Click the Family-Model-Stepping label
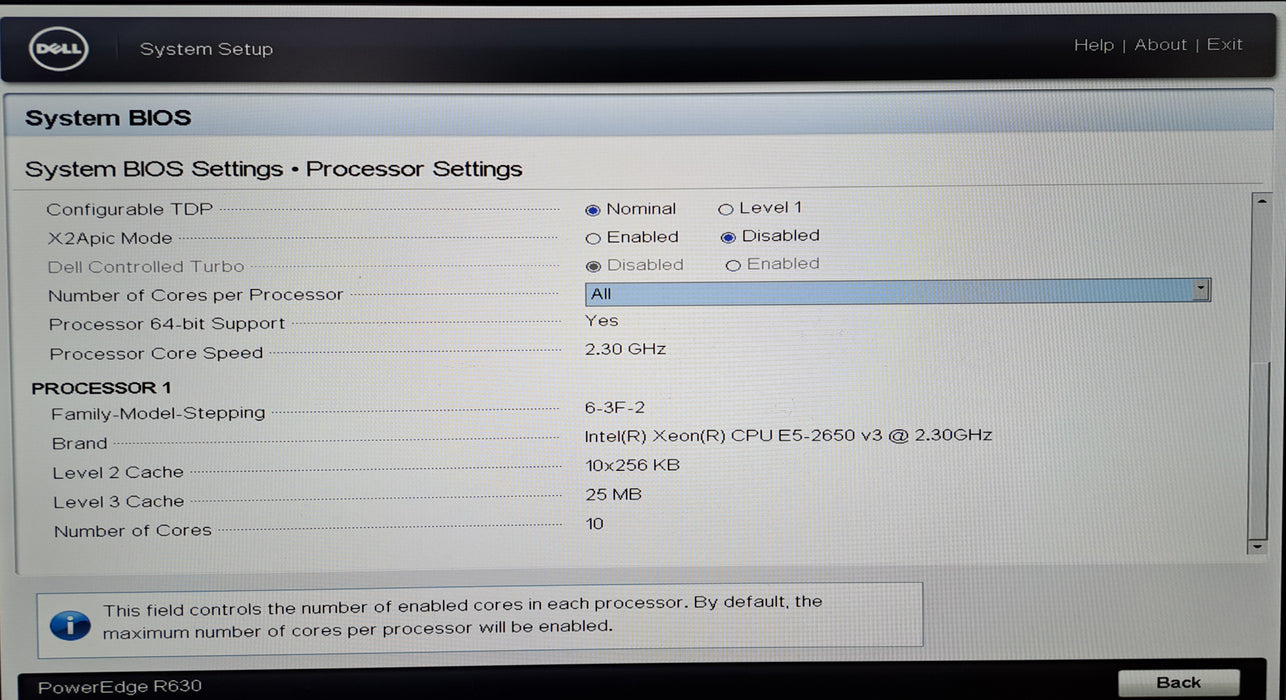Viewport: 1286px width, 700px height. pyautogui.click(x=158, y=413)
